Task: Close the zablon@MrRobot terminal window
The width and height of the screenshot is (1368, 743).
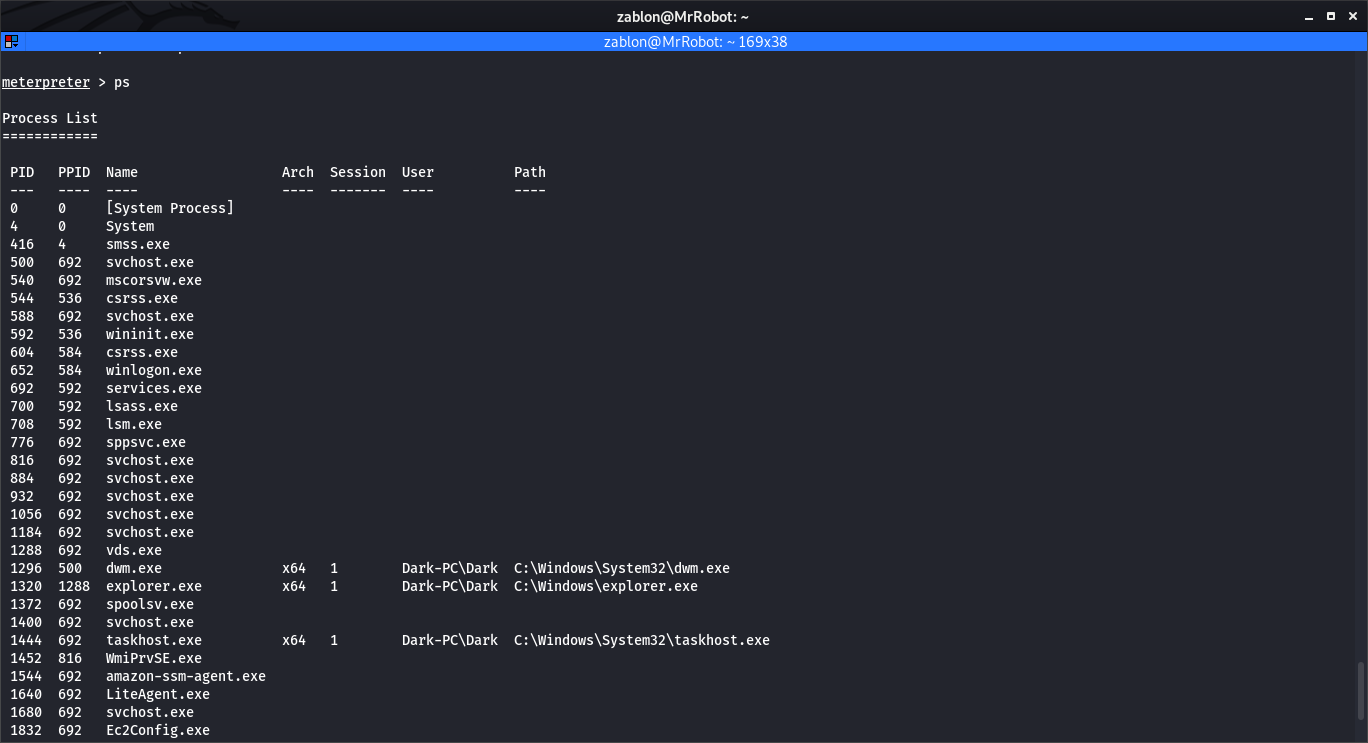Action: pos(1352,16)
